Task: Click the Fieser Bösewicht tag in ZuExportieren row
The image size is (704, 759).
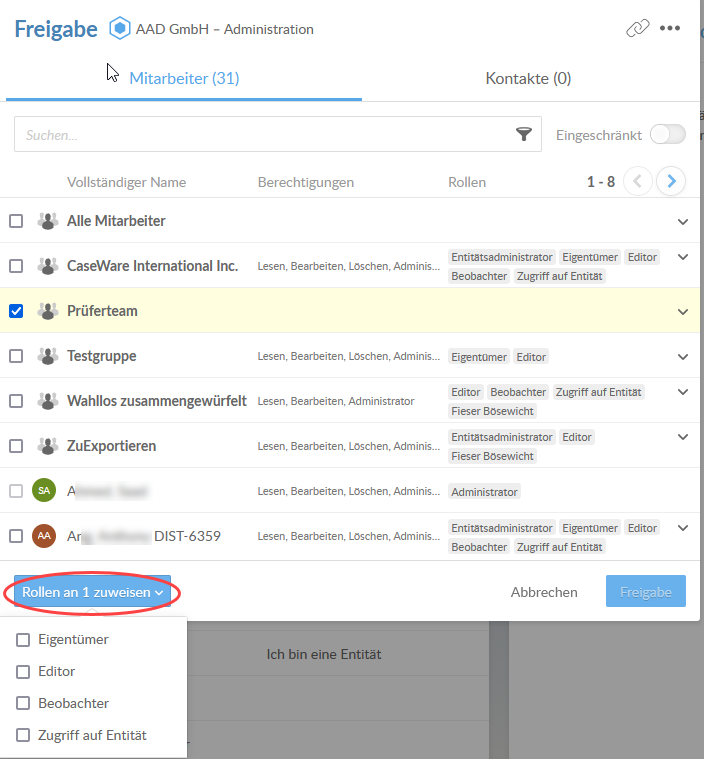Action: click(492, 456)
